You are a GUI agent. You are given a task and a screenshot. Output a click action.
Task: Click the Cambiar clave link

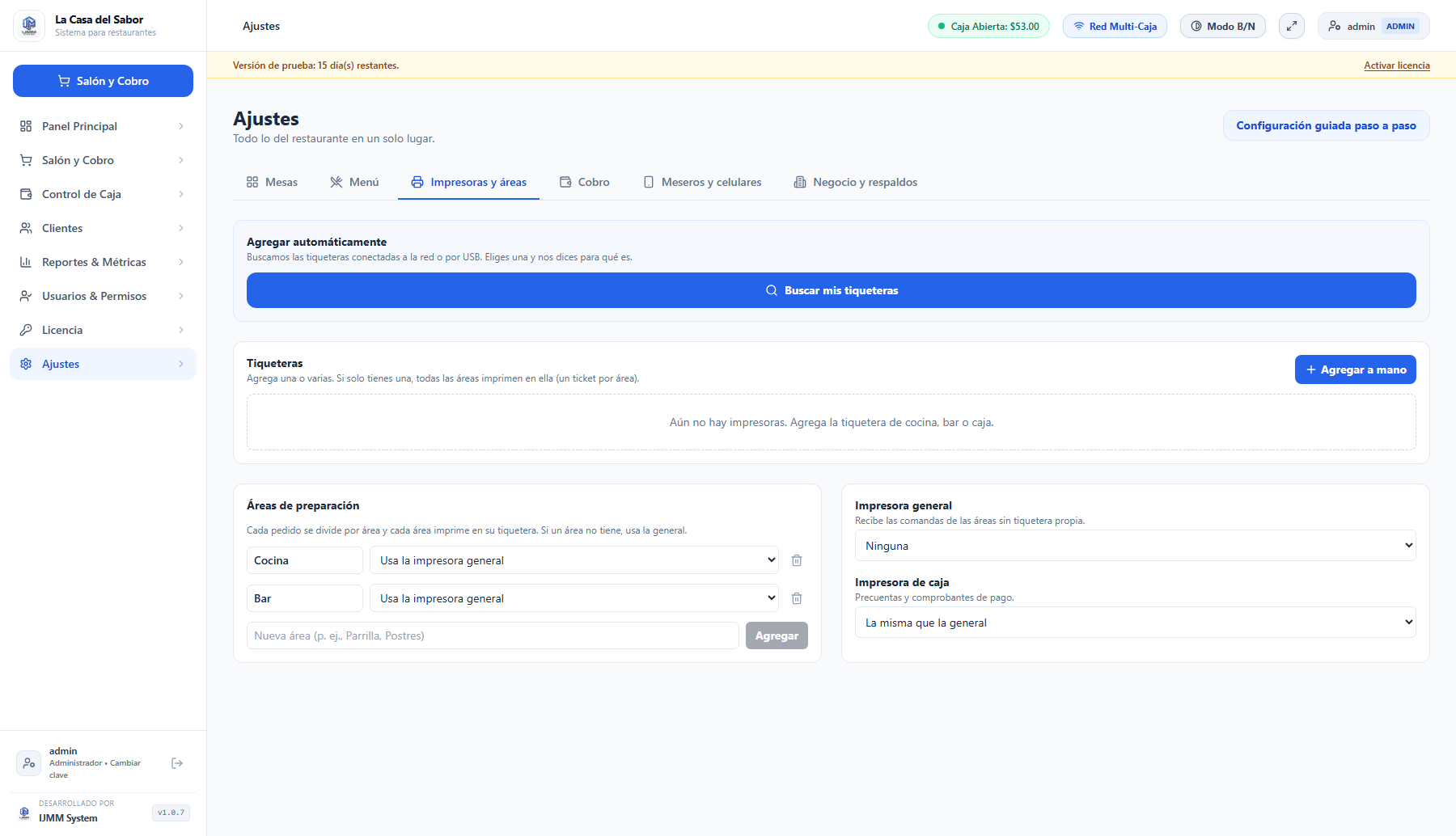pos(95,769)
